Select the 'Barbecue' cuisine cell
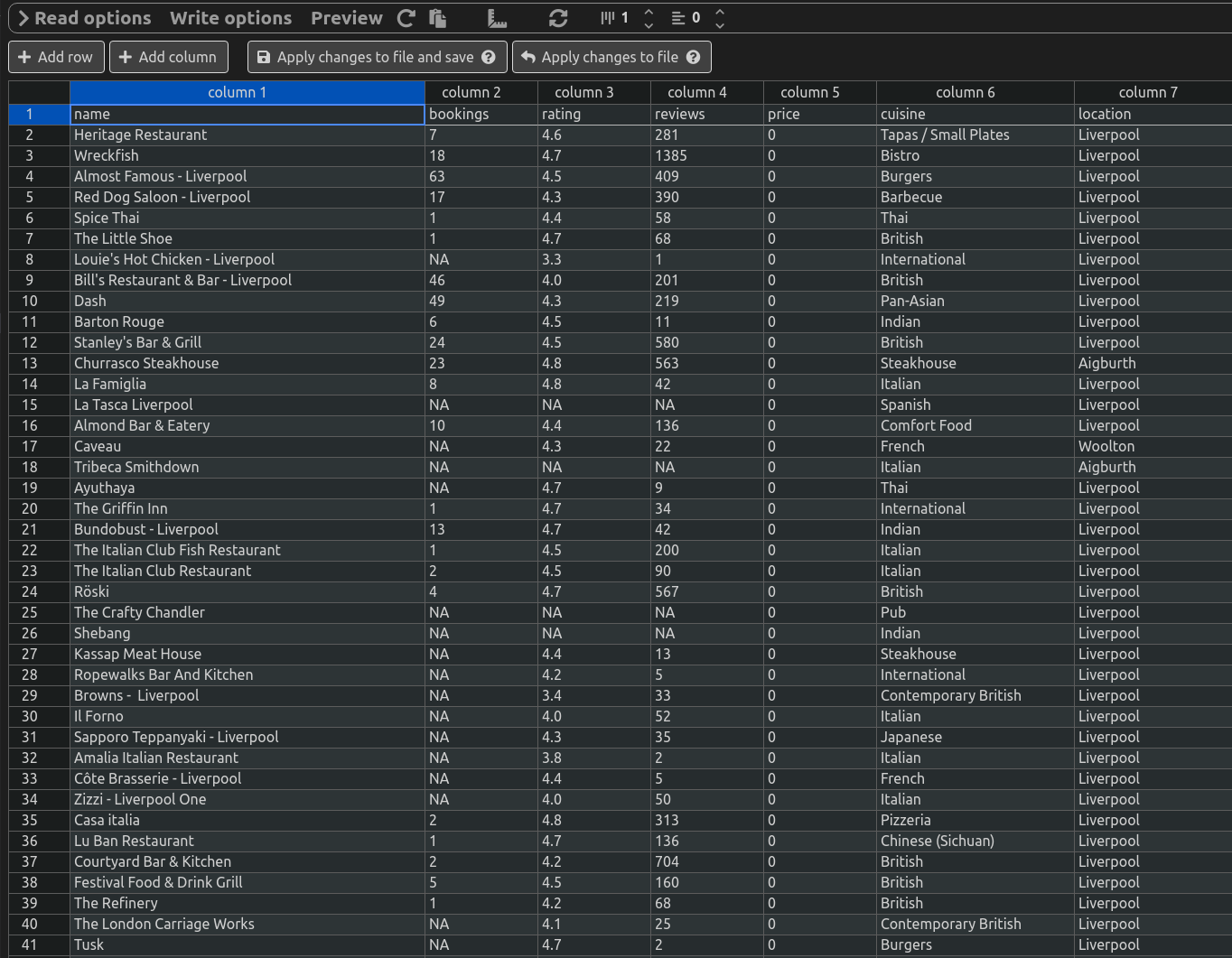This screenshot has height=958, width=1232. pos(975,197)
